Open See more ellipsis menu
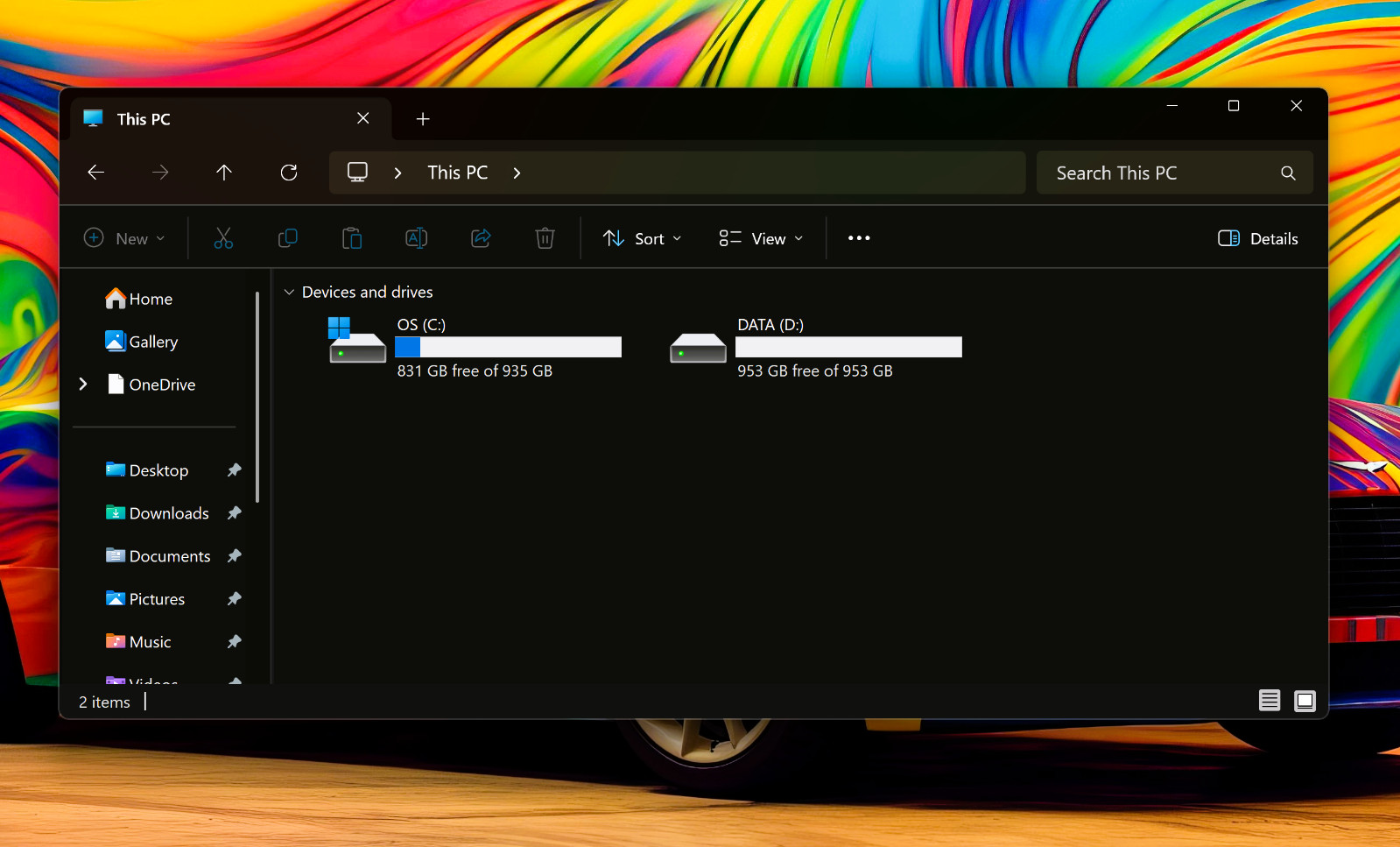Image resolution: width=1400 pixels, height=847 pixels. 859,238
